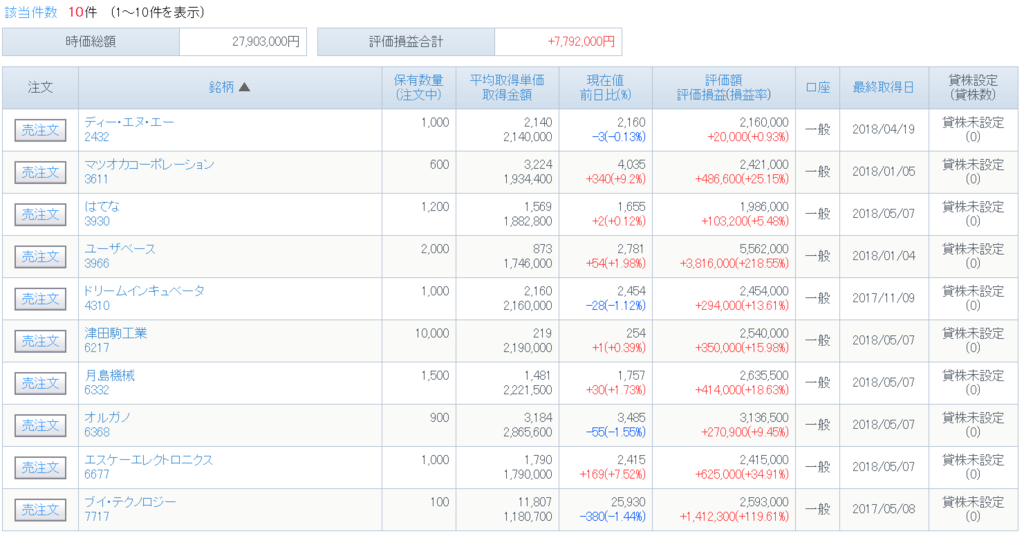Click stock code 3930
Viewport: 1024px width, 536px height.
pos(97,221)
